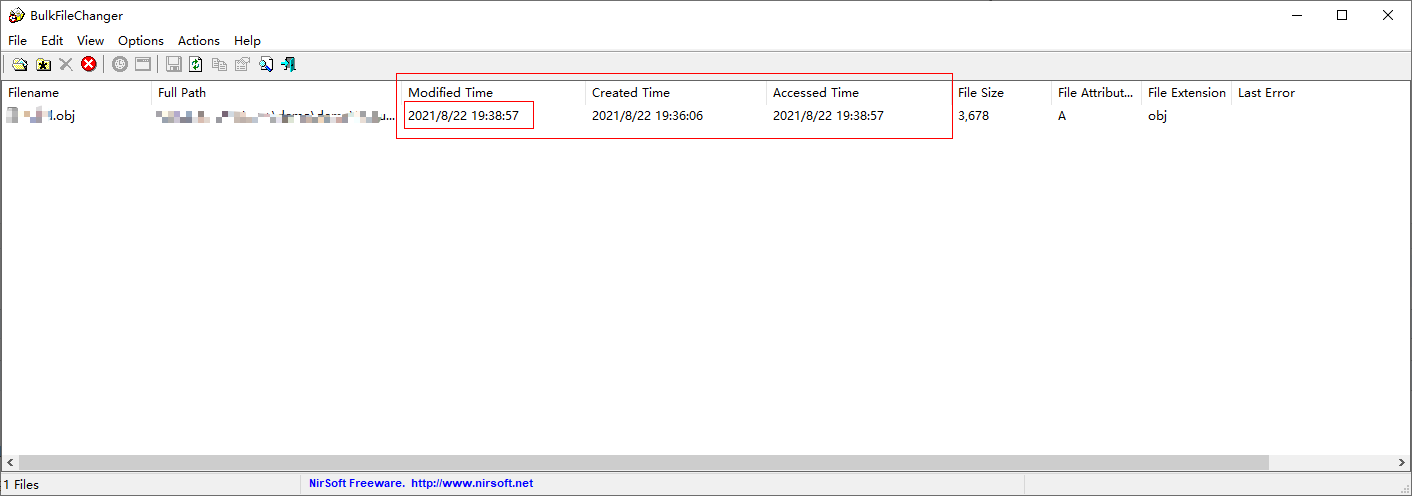Click the Copy Selected Items icon

click(219, 64)
